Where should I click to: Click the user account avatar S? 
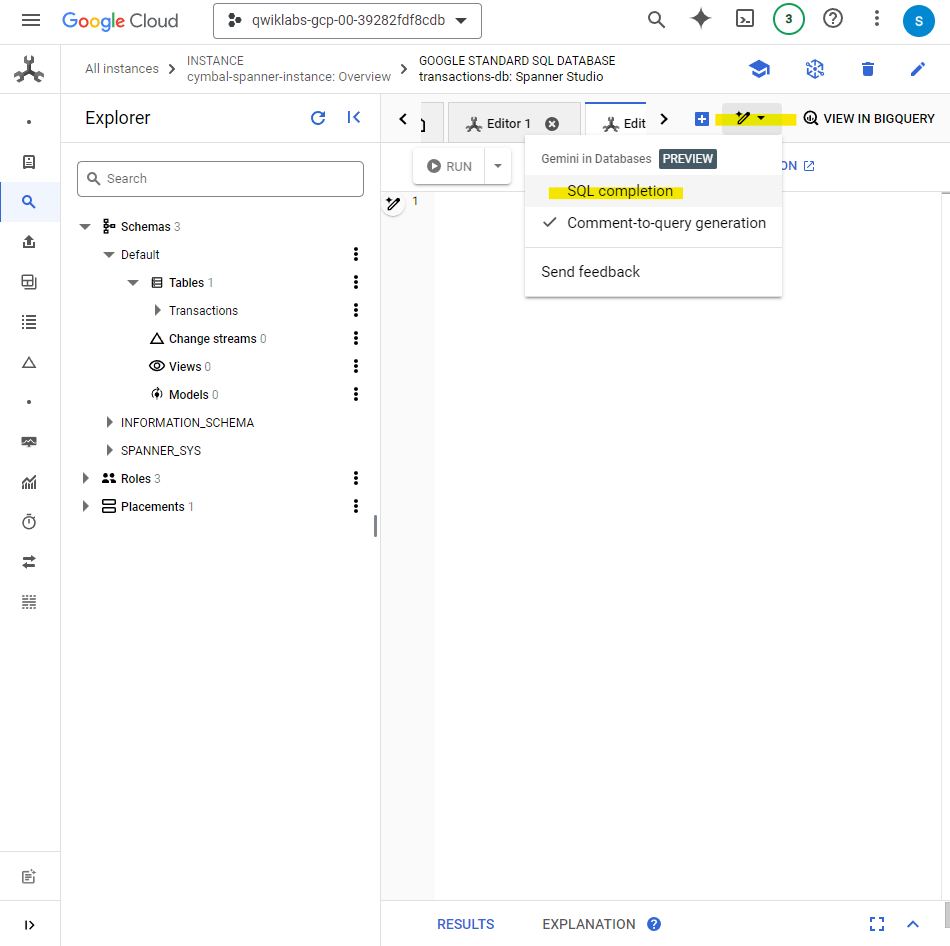click(x=918, y=21)
